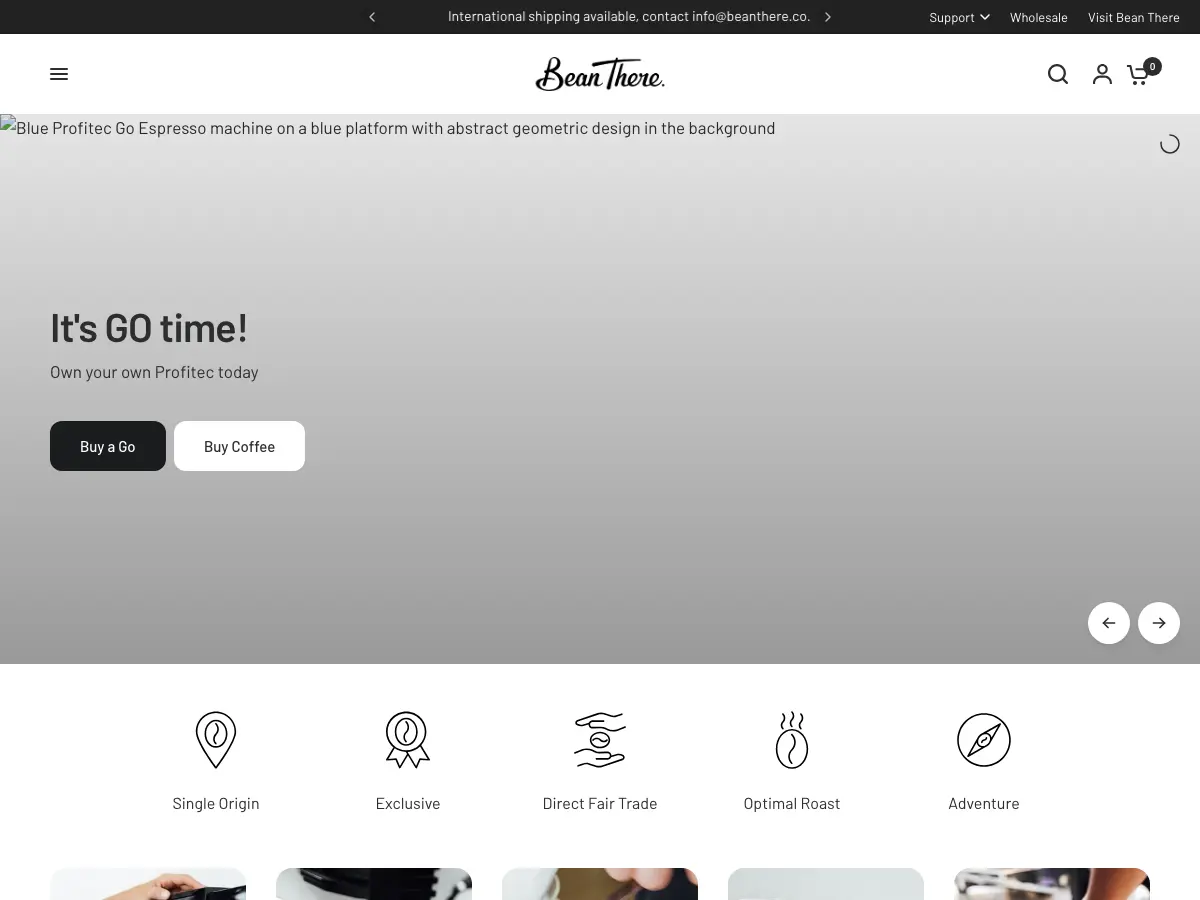Show next announcement in top bar
This screenshot has width=1200, height=900.
[828, 17]
